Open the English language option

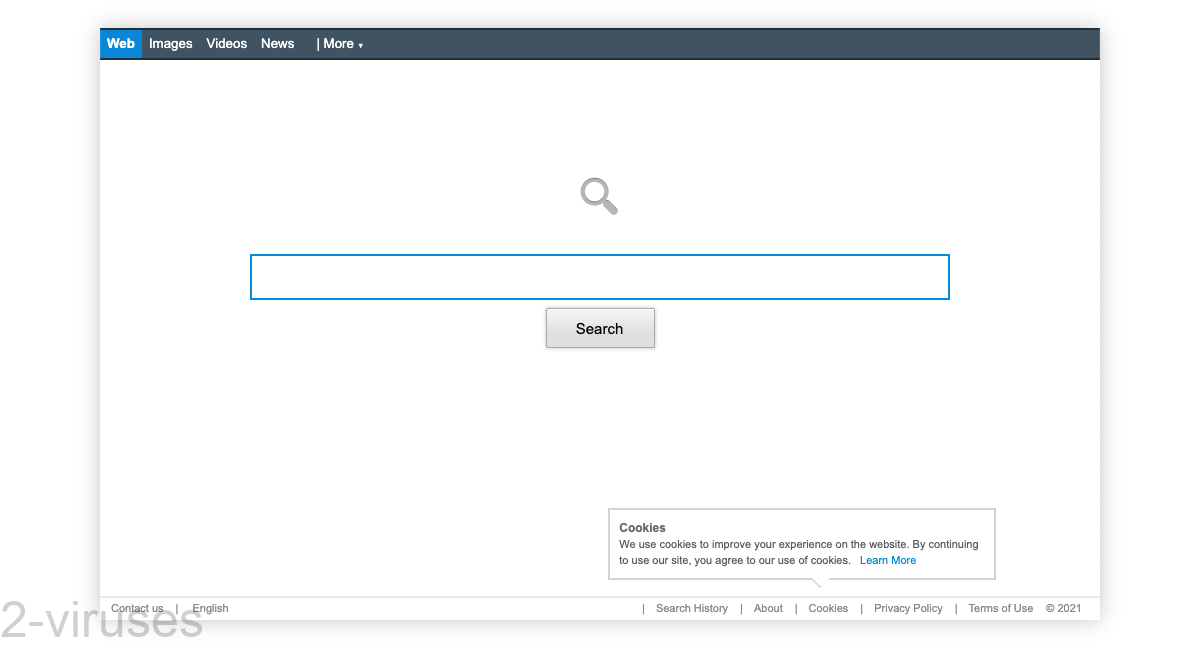pos(210,608)
